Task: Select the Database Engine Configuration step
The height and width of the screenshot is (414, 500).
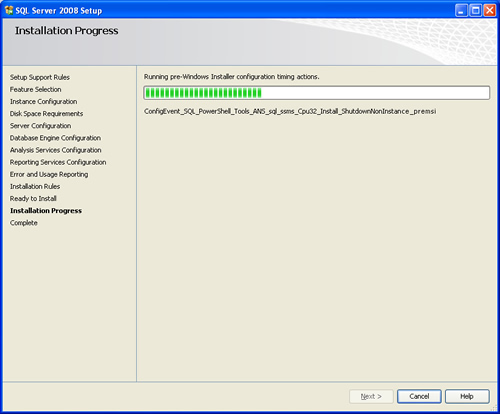Action: coord(55,138)
